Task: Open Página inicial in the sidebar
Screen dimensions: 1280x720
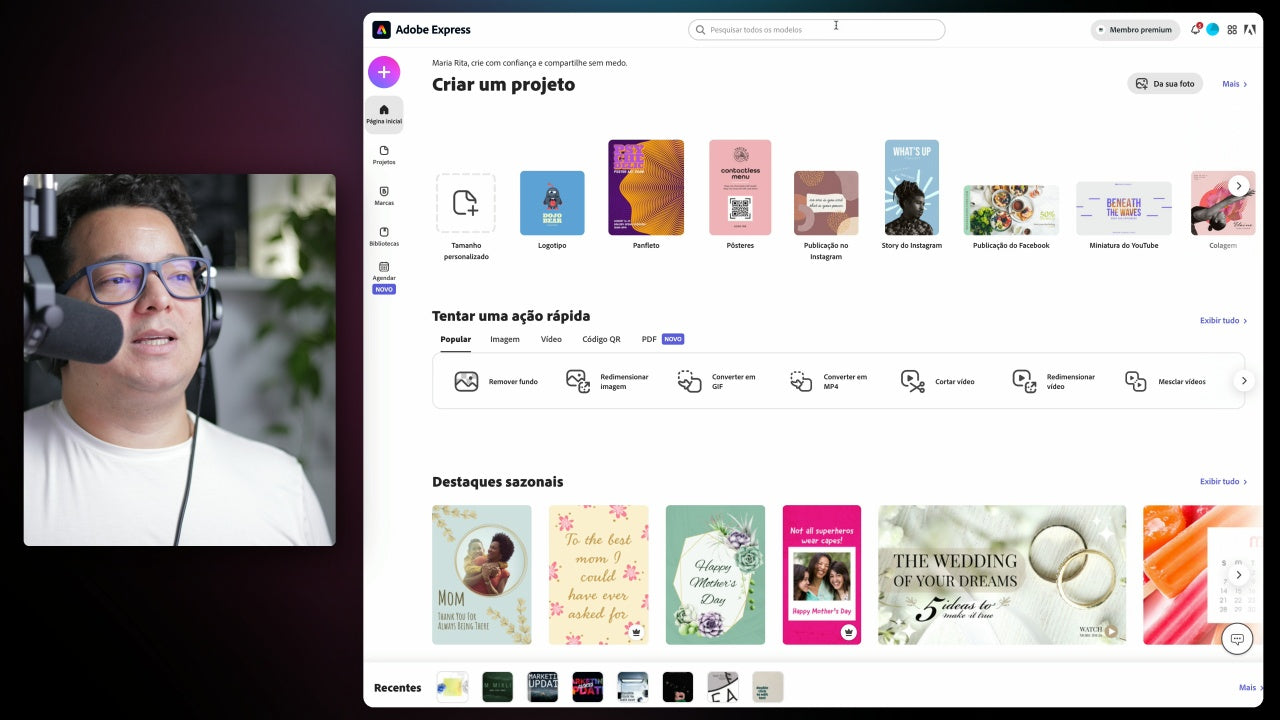Action: [x=384, y=115]
